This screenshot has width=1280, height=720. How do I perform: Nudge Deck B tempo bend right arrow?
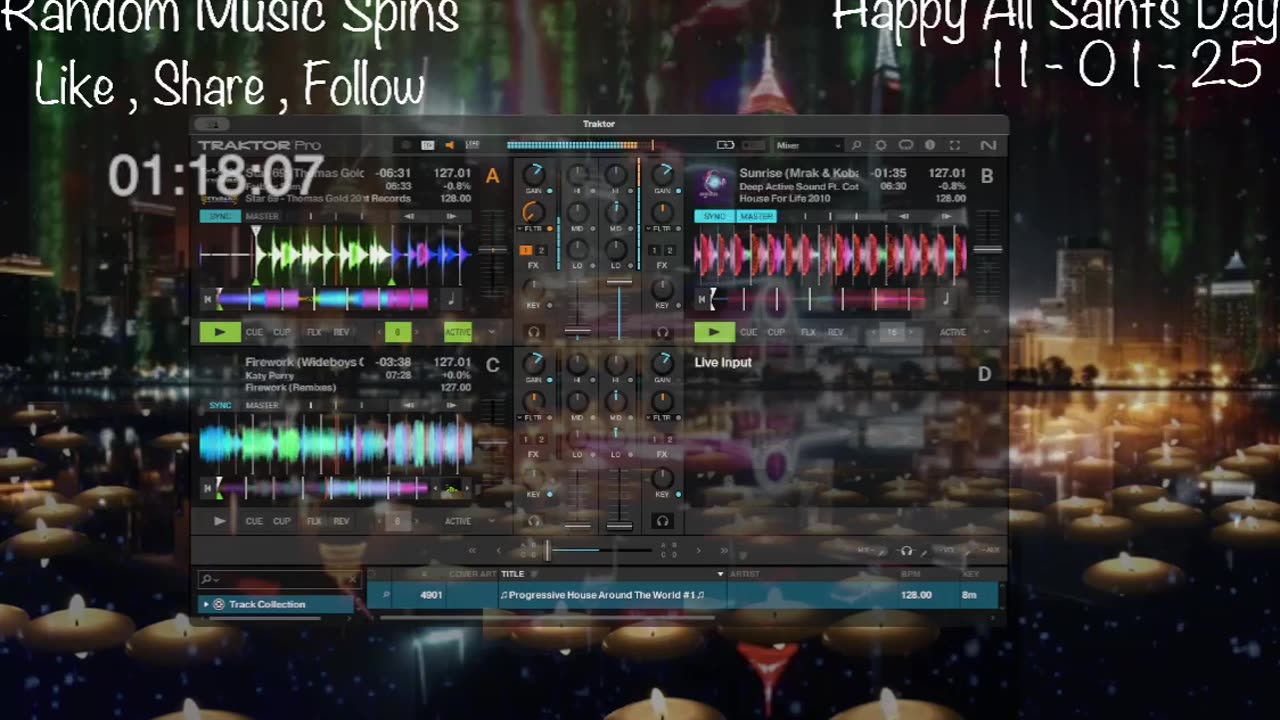tap(946, 216)
